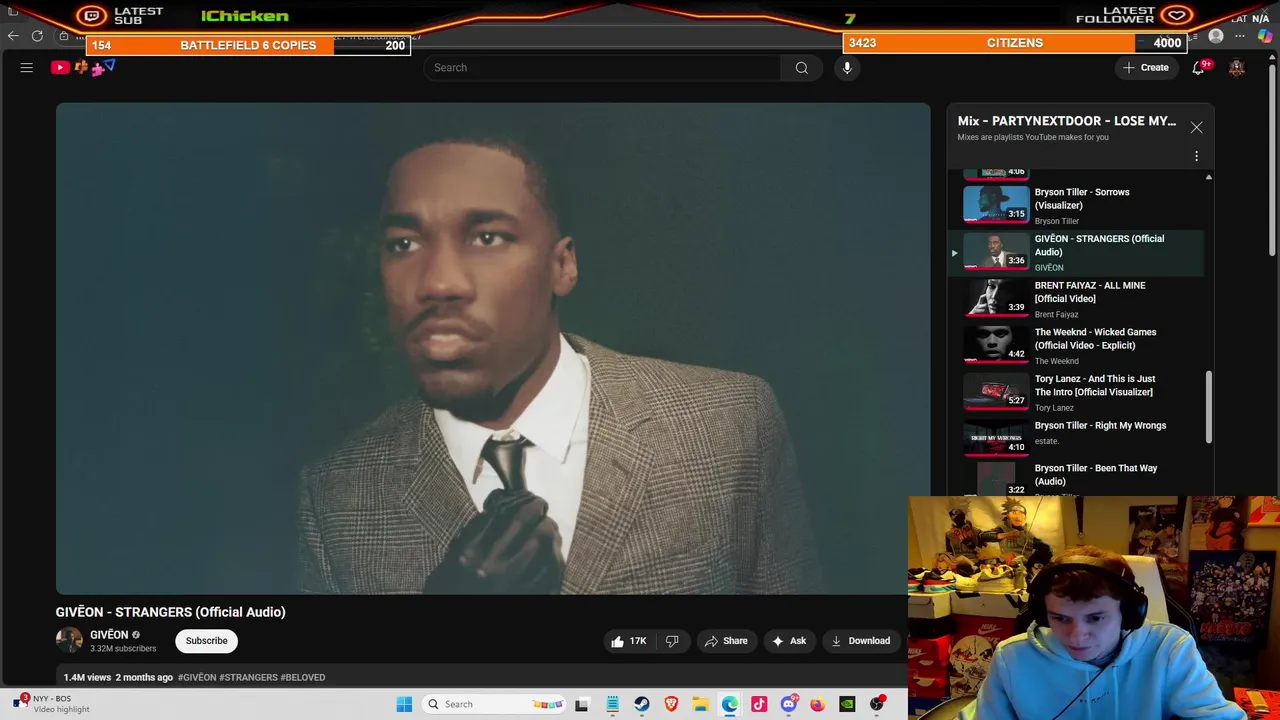This screenshot has width=1280, height=720.
Task: Open the GIVĒON channel avatar
Action: point(69,640)
